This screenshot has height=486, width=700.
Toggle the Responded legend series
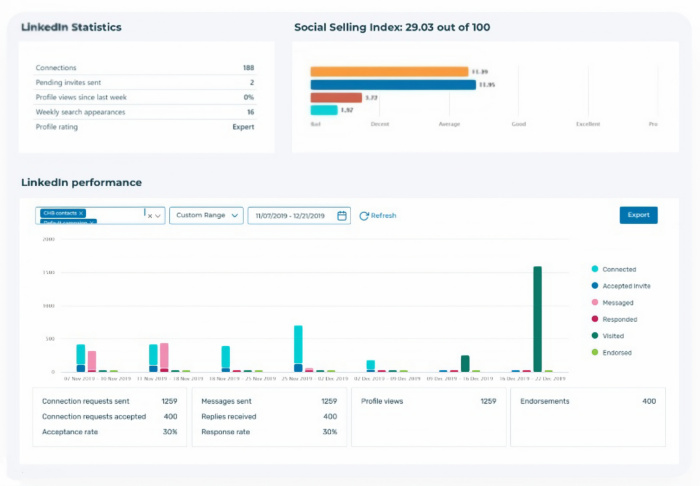[596, 319]
